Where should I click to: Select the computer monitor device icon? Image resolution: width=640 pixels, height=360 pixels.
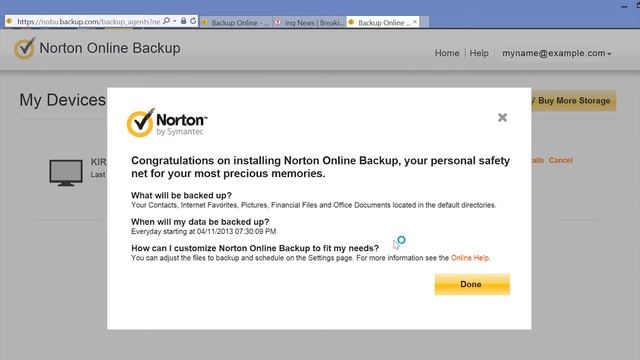click(66, 173)
